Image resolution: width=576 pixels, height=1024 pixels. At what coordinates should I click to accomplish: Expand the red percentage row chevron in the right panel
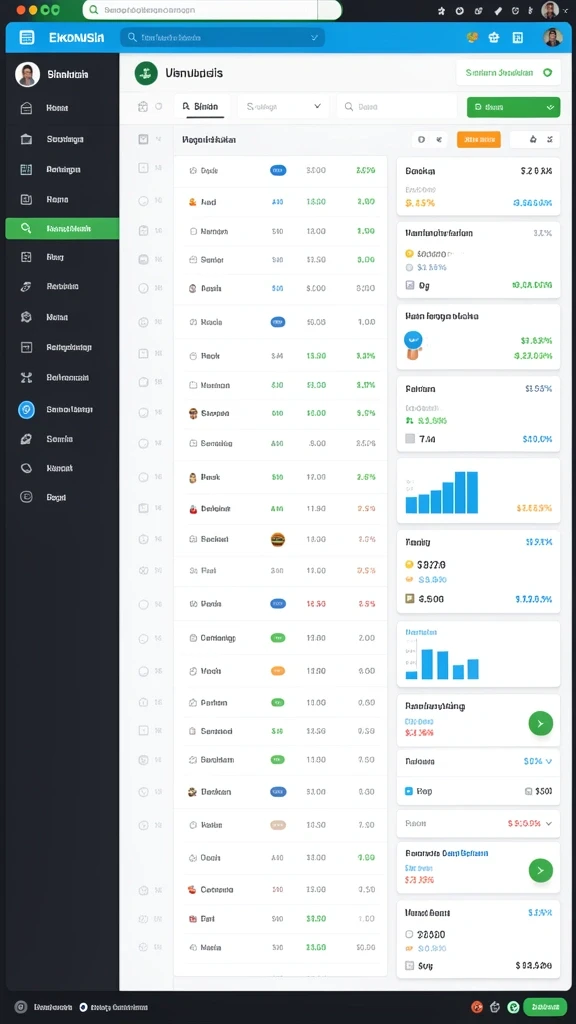(549, 824)
